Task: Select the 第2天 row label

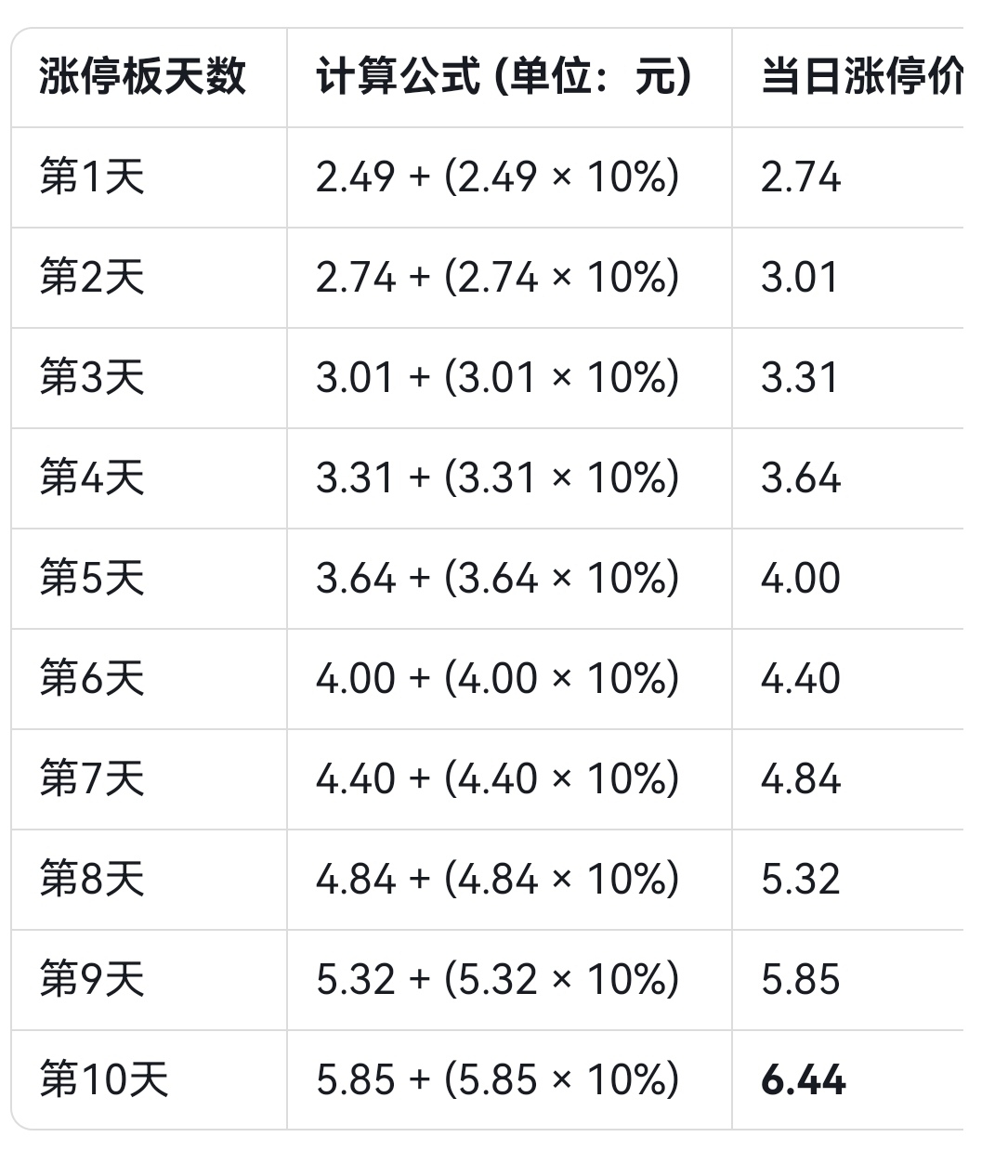Action: [x=92, y=278]
